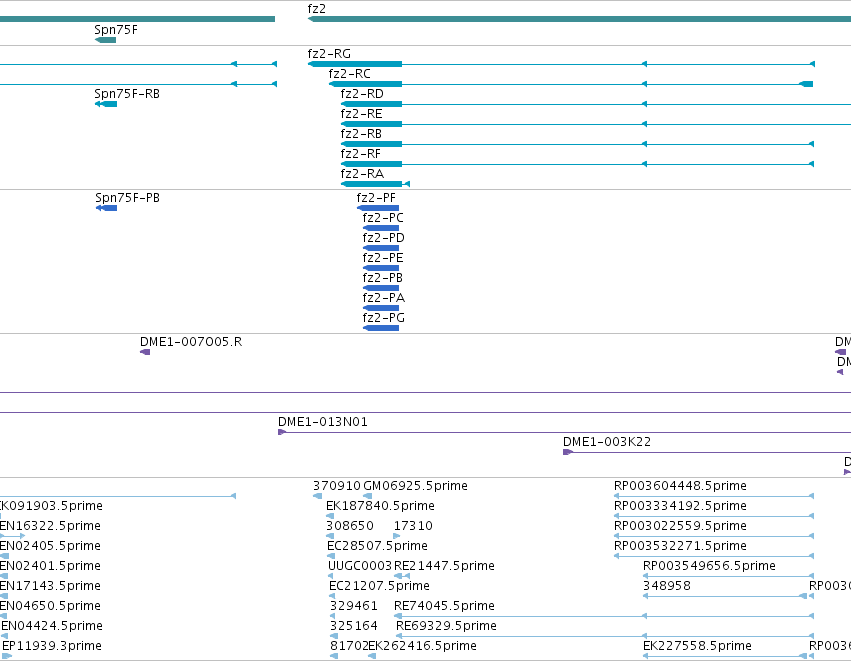The image size is (851, 661).
Task: Select the RP003604448.5prime EST
Action: 714,496
